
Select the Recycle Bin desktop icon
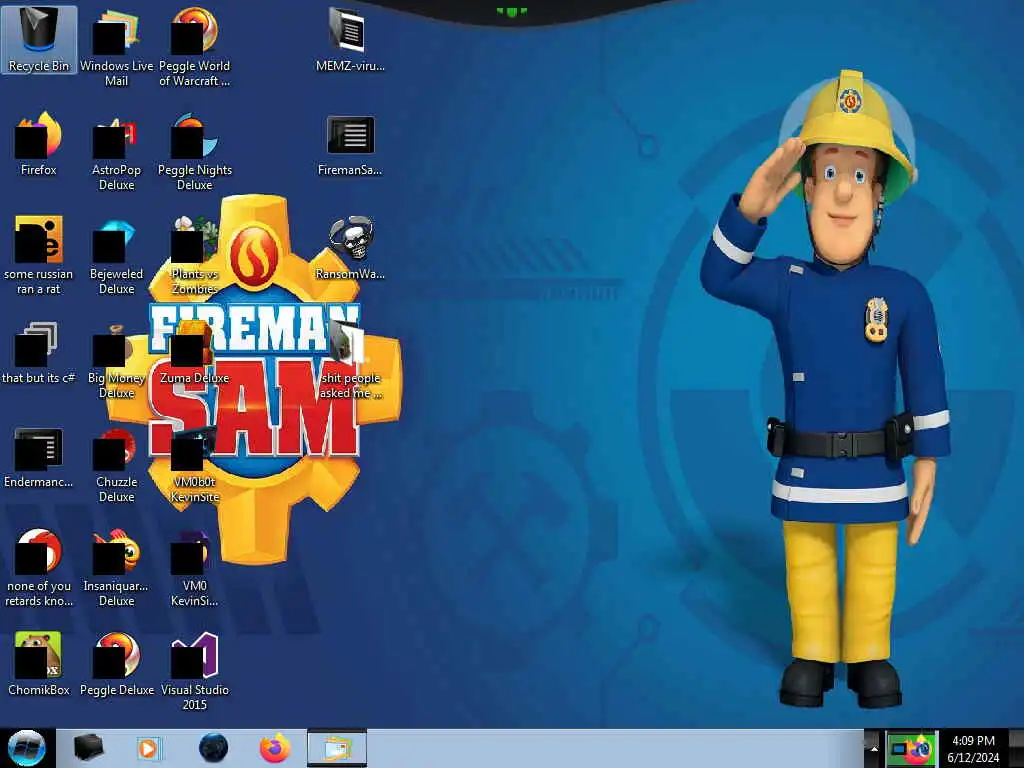tap(39, 40)
